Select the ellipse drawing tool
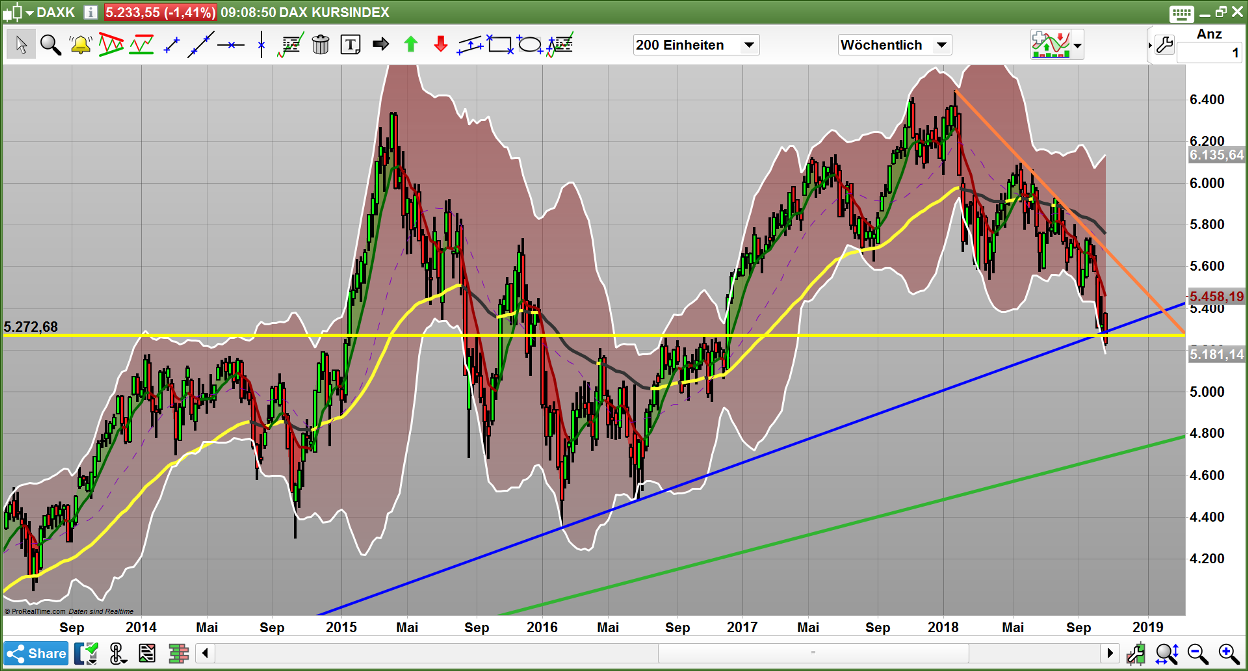 tap(531, 44)
